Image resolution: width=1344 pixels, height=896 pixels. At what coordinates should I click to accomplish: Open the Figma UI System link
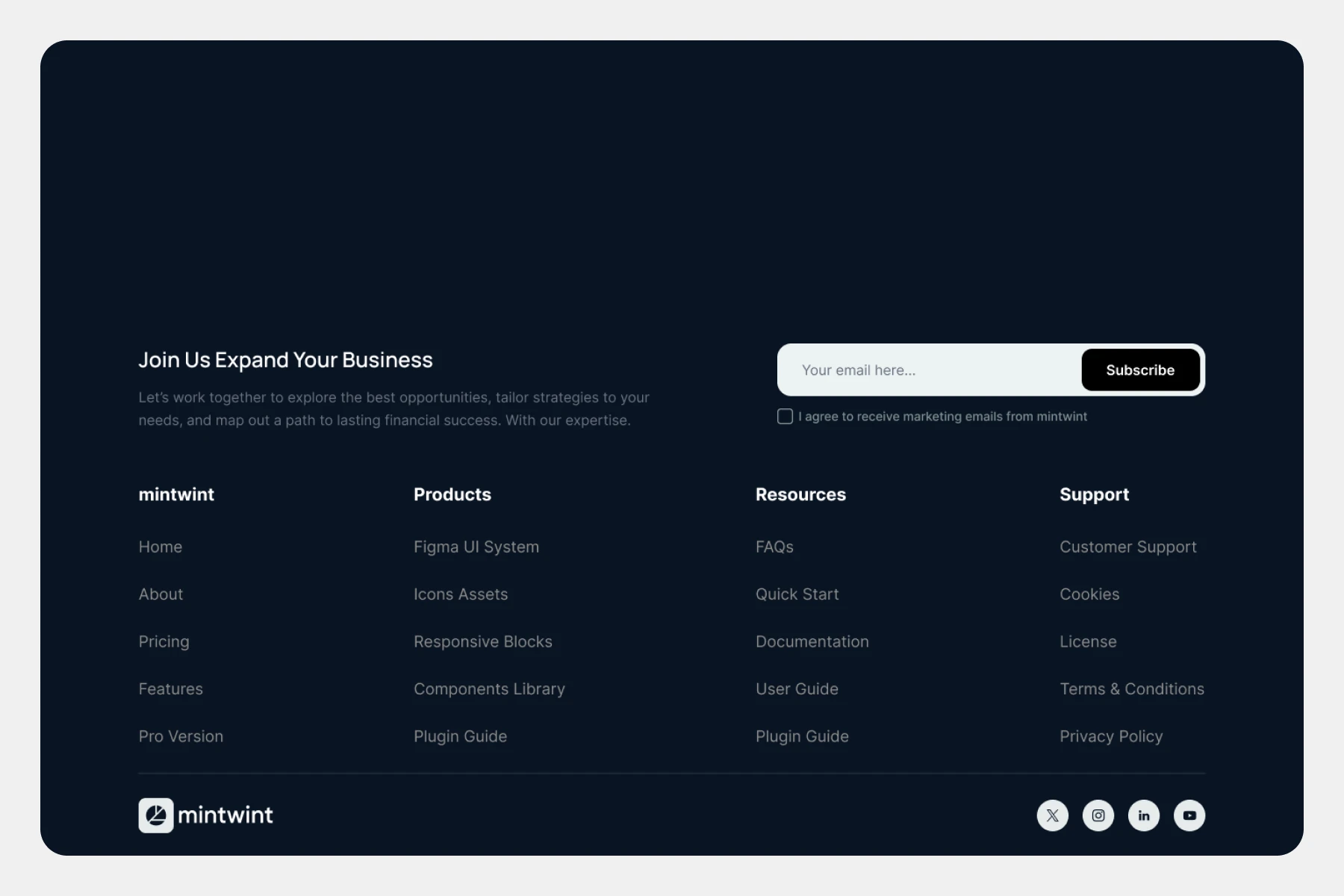pyautogui.click(x=476, y=547)
